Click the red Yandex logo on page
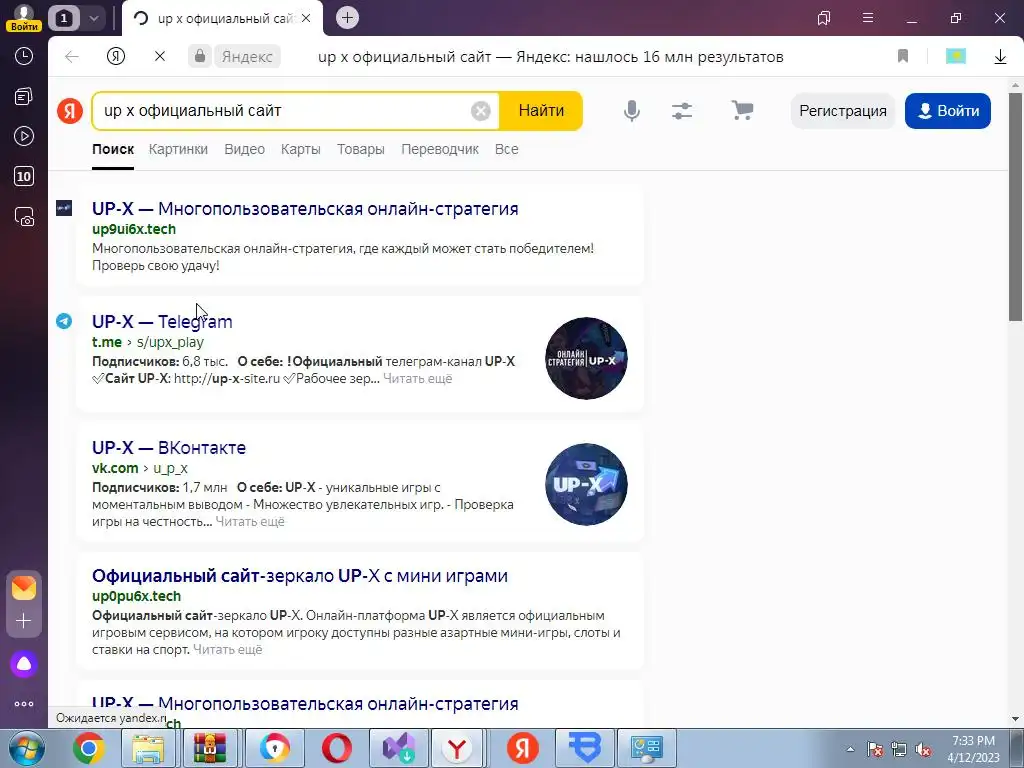 70,111
